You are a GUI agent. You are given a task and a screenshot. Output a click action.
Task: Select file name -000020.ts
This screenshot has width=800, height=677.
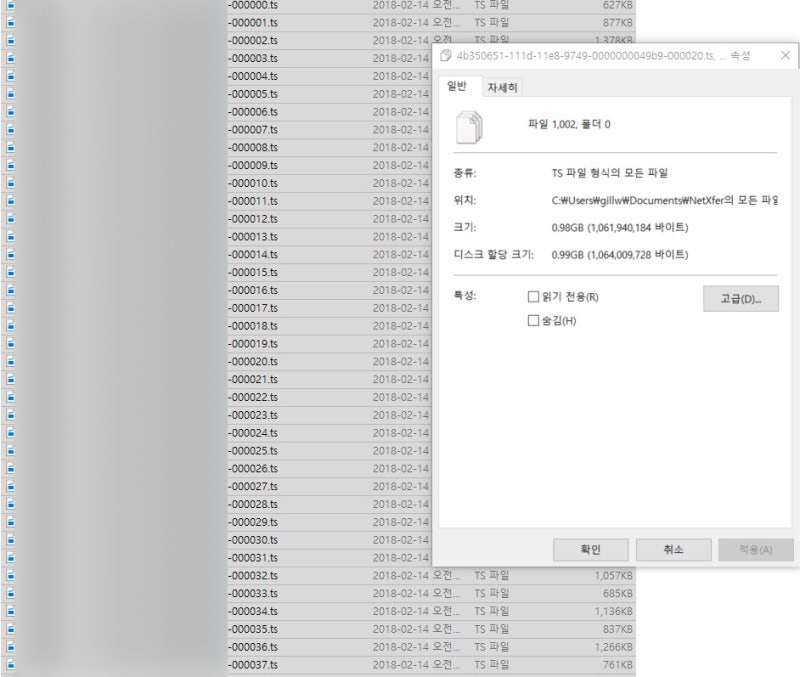coord(253,362)
